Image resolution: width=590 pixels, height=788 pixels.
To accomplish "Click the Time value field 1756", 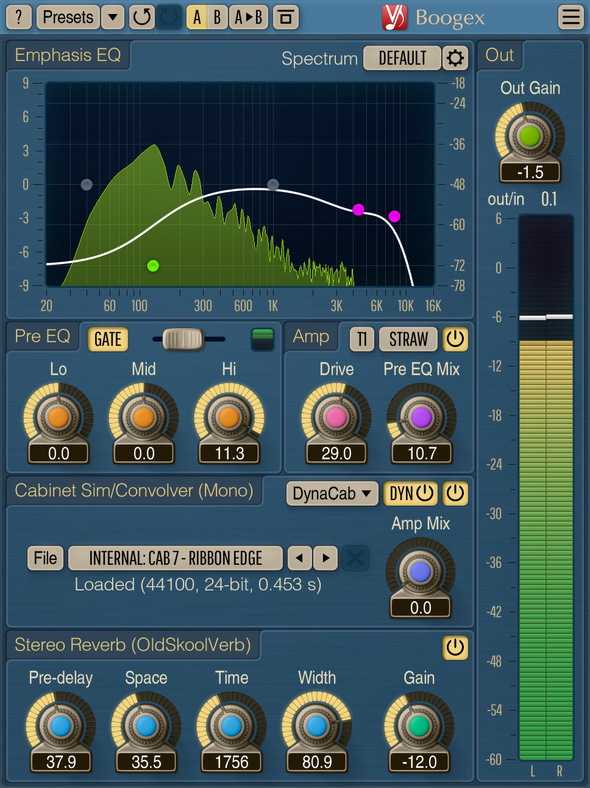I will click(x=231, y=762).
